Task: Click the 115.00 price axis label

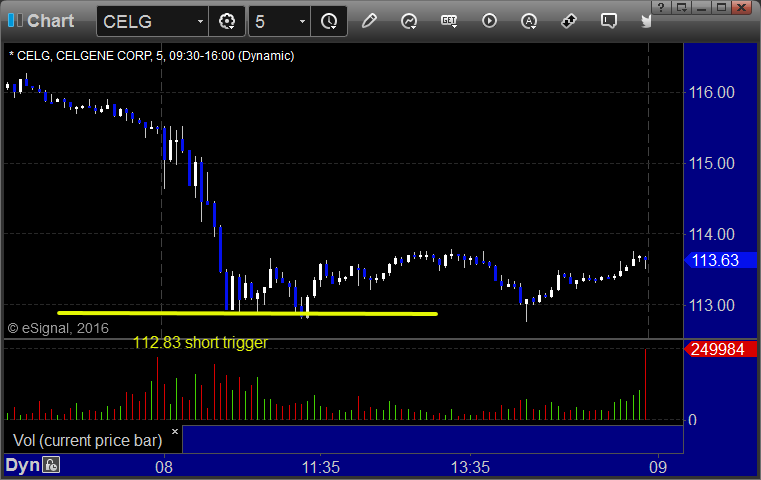Action: (711, 163)
